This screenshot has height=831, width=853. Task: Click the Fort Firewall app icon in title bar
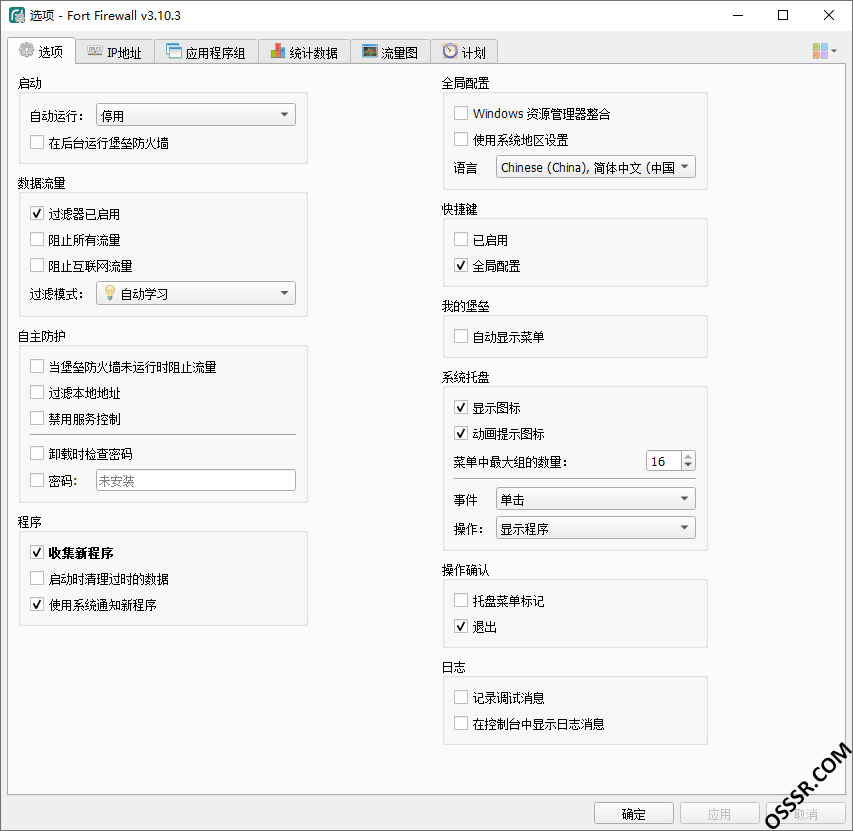17,15
